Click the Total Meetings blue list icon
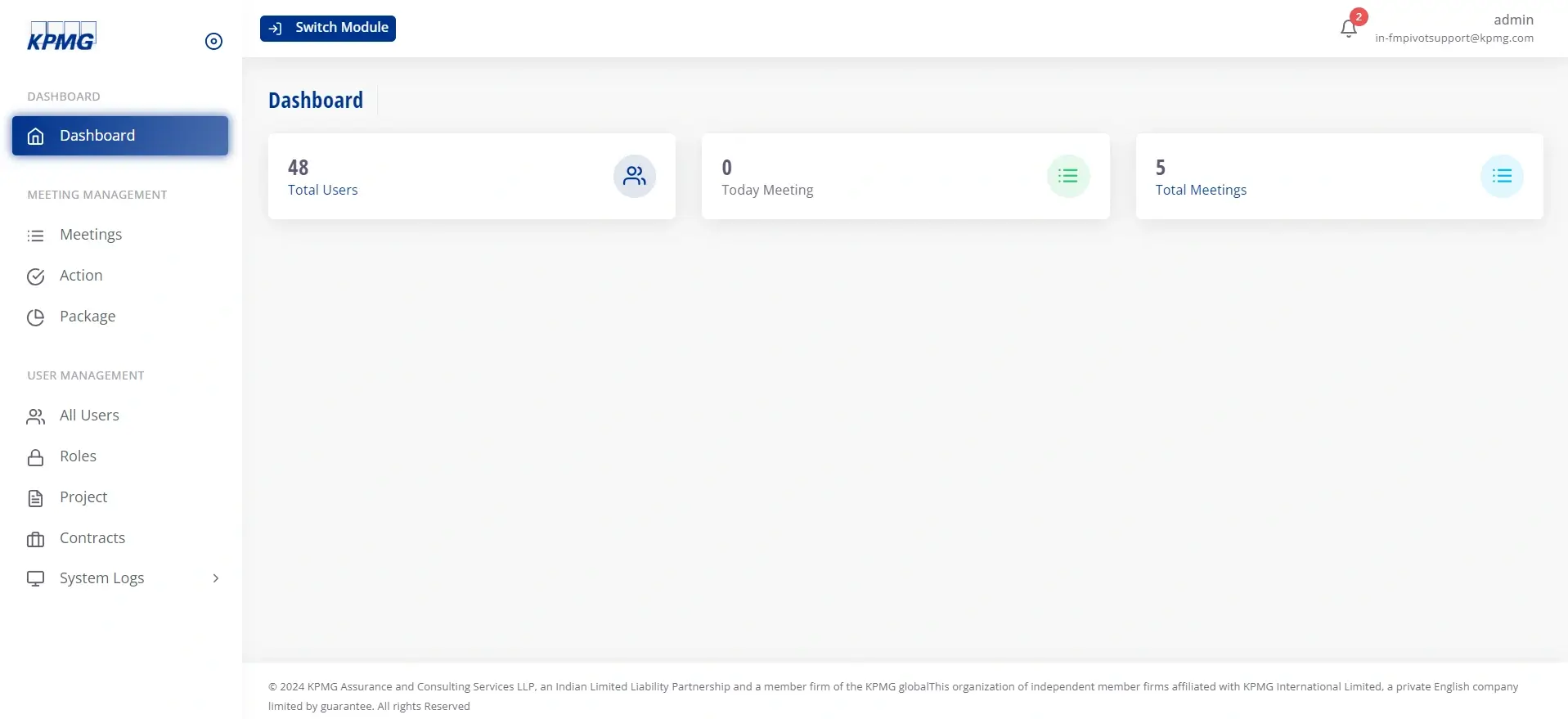 [x=1501, y=176]
